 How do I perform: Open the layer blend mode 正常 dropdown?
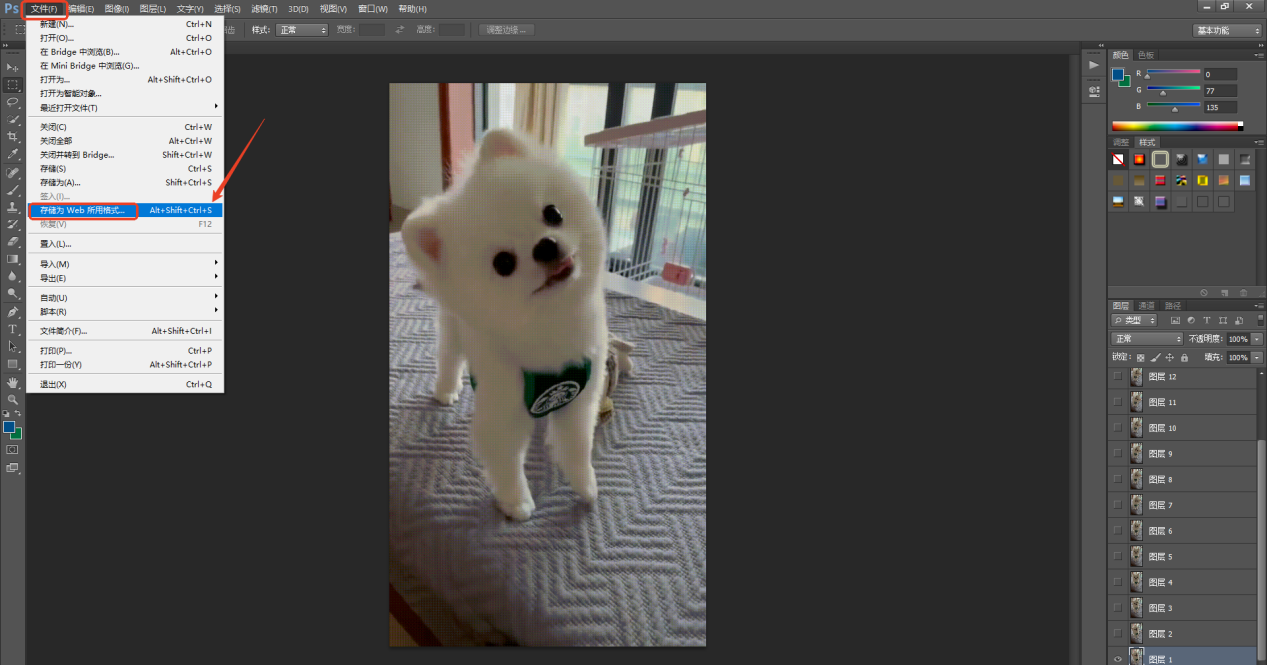[1147, 339]
